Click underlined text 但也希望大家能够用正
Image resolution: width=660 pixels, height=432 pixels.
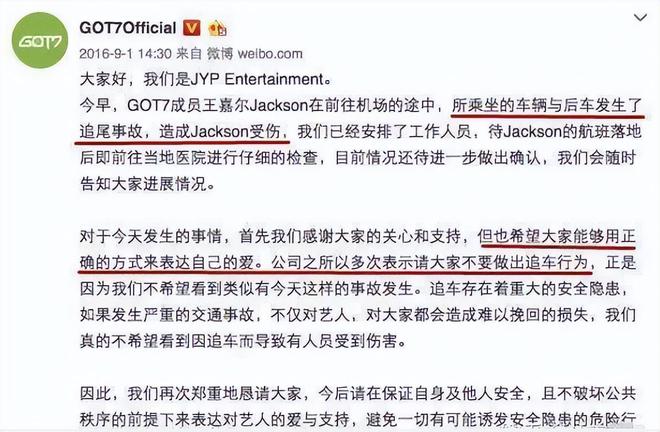tap(557, 237)
